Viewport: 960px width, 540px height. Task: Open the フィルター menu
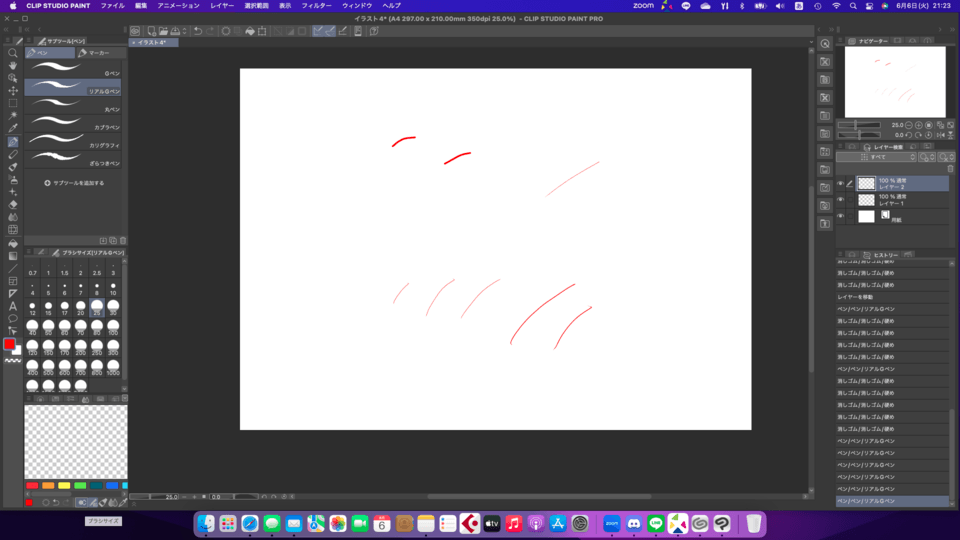click(317, 6)
